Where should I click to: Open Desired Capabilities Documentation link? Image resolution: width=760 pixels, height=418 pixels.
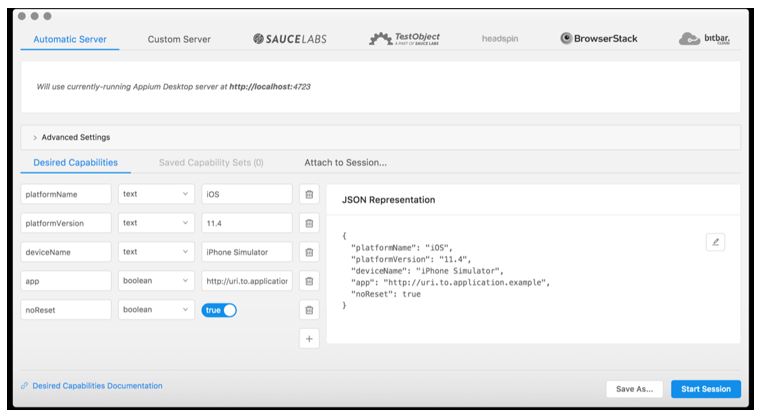pos(96,386)
